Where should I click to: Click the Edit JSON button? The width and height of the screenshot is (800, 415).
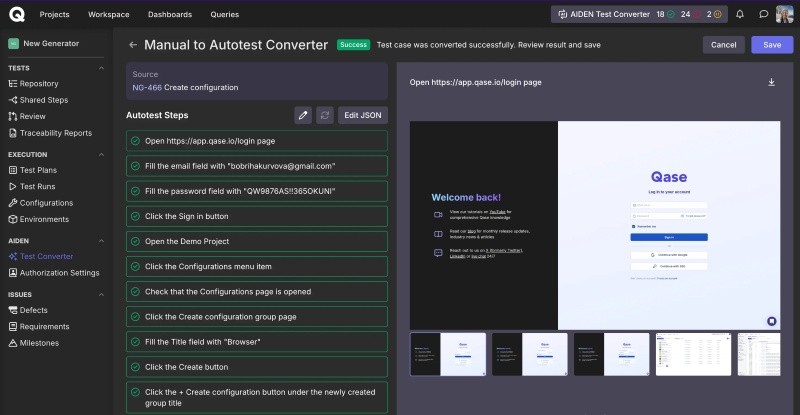click(x=363, y=115)
